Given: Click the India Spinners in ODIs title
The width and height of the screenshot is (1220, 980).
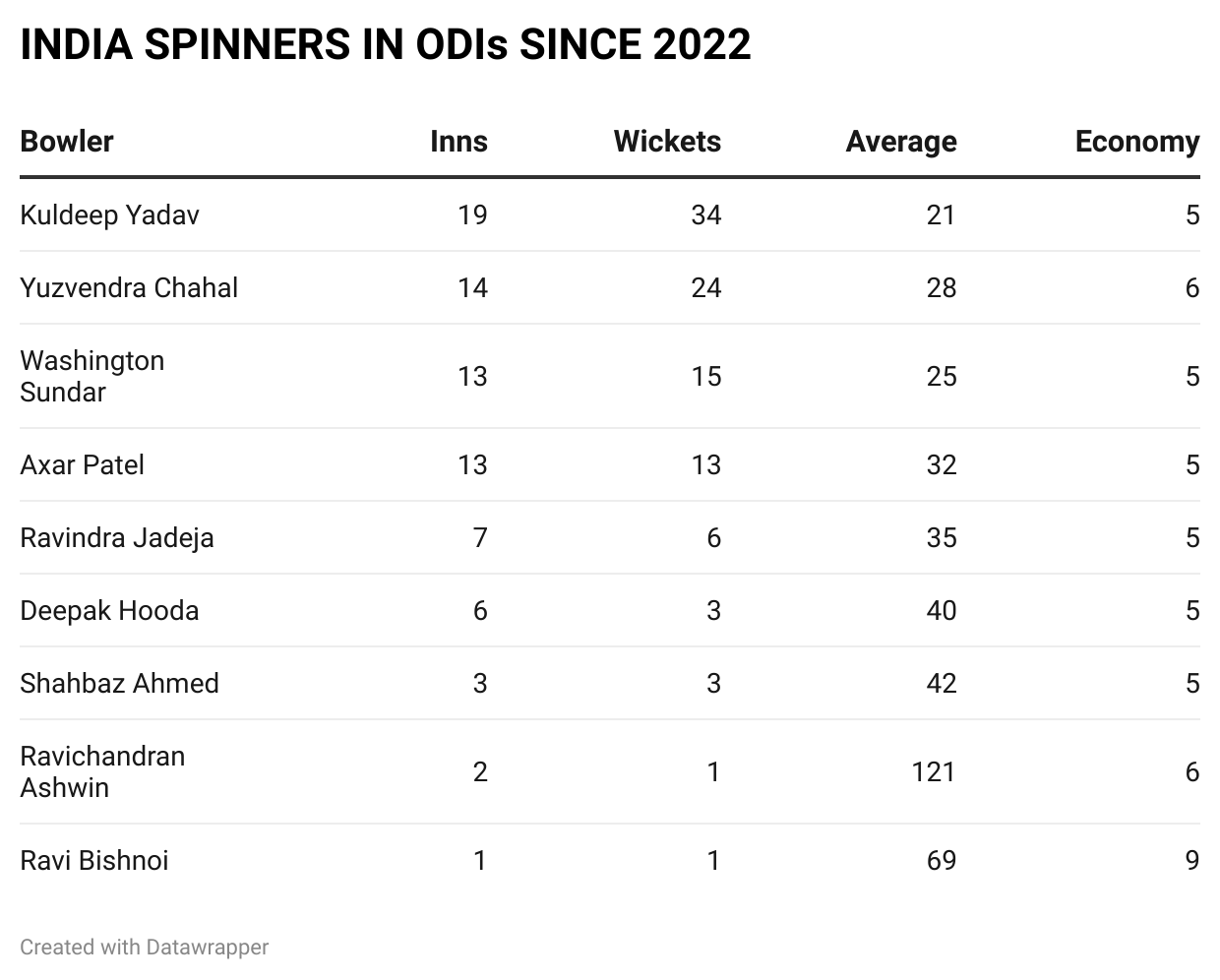Looking at the screenshot, I should [x=386, y=45].
